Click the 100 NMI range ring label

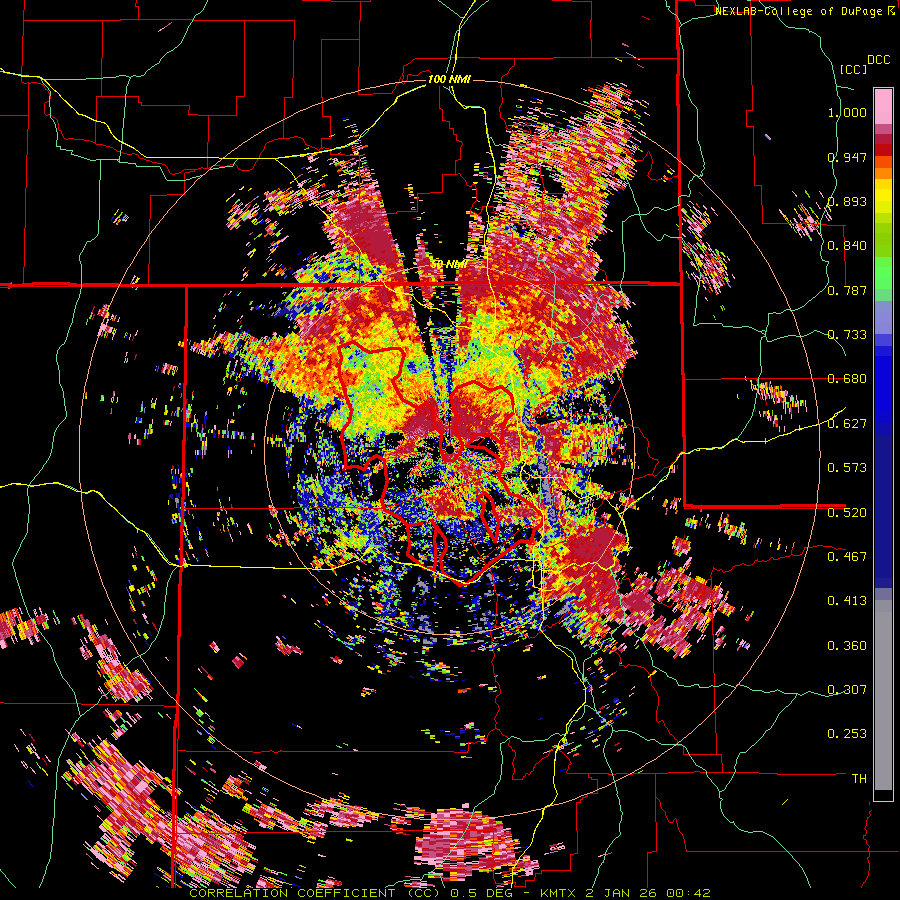[x=449, y=79]
